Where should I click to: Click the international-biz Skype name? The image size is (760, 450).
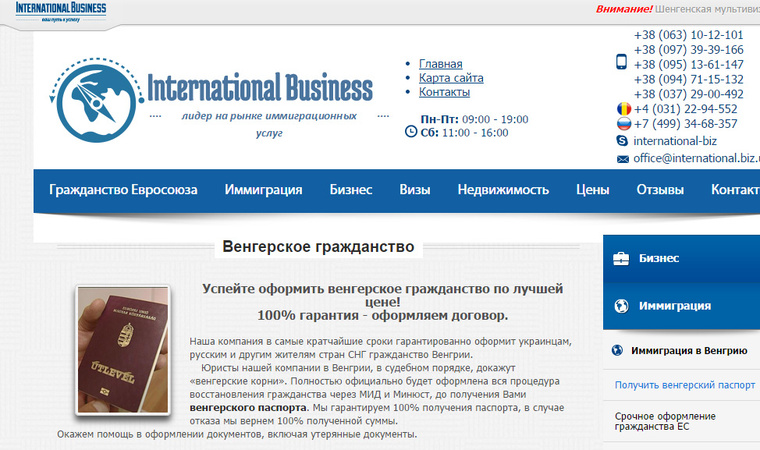(x=675, y=141)
